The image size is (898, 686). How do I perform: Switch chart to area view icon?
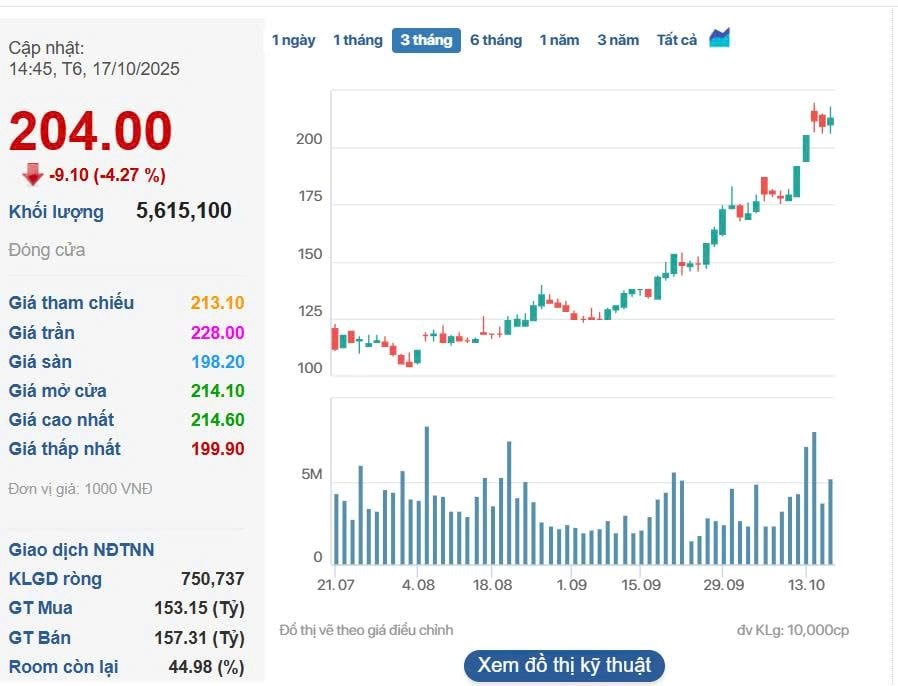(x=720, y=39)
